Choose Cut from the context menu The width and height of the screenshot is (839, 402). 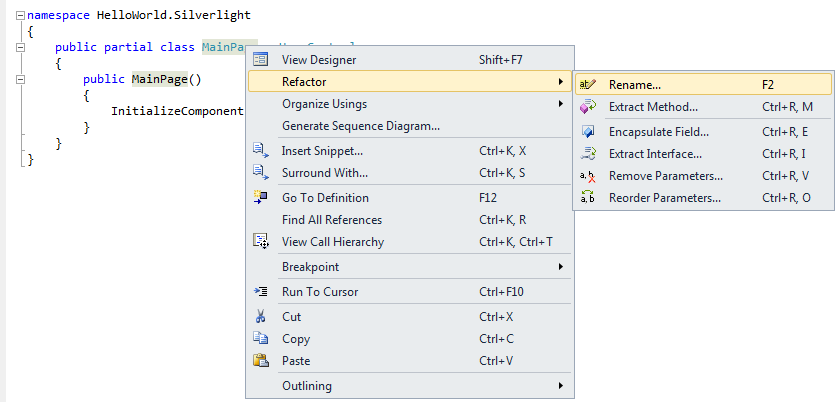tap(409, 316)
